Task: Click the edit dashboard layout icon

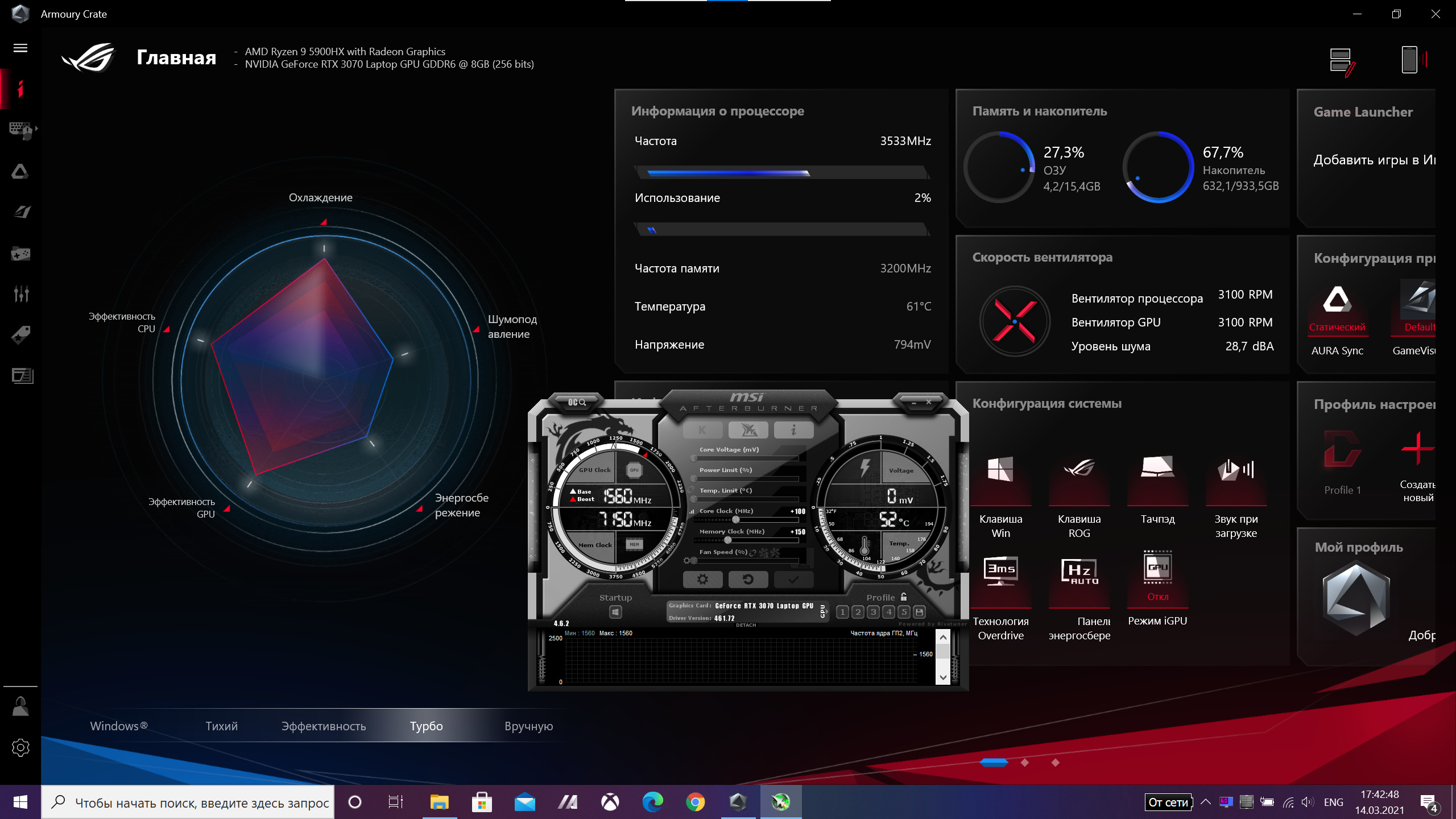Action: (1342, 61)
